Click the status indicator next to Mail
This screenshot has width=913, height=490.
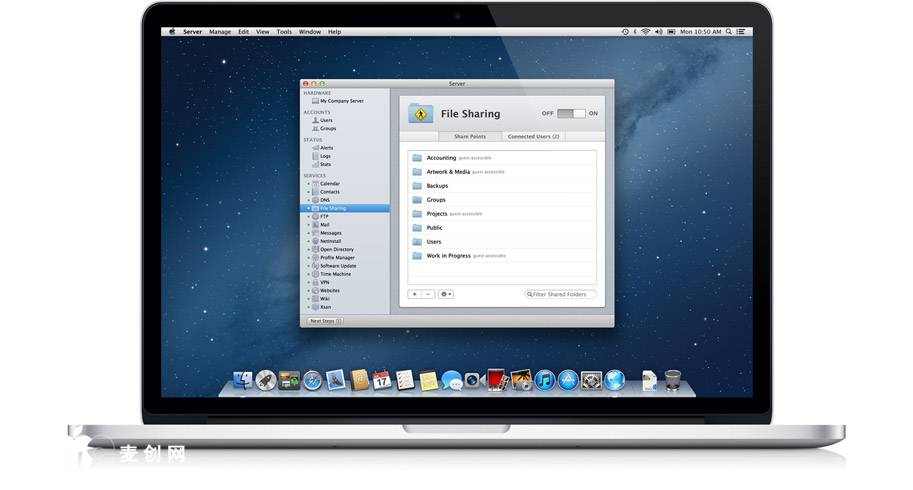[x=309, y=225]
